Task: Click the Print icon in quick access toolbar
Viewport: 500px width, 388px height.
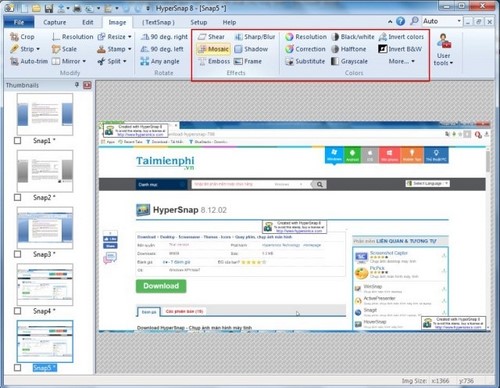Action: pyautogui.click(x=77, y=8)
